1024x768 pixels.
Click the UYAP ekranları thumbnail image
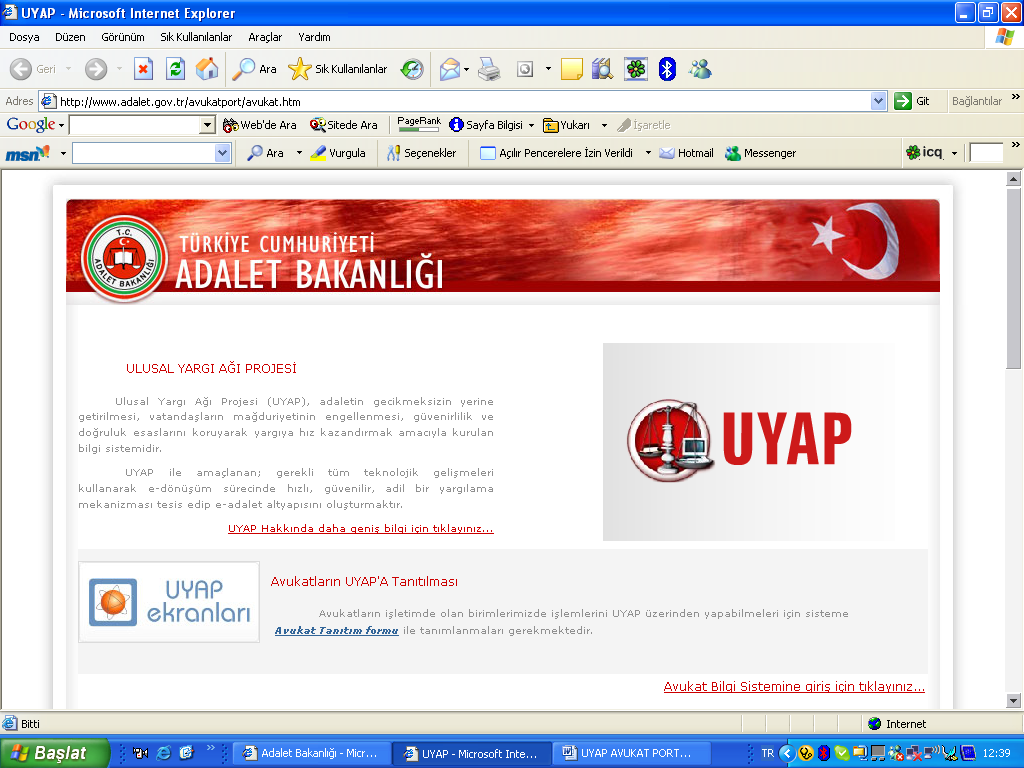tap(169, 601)
